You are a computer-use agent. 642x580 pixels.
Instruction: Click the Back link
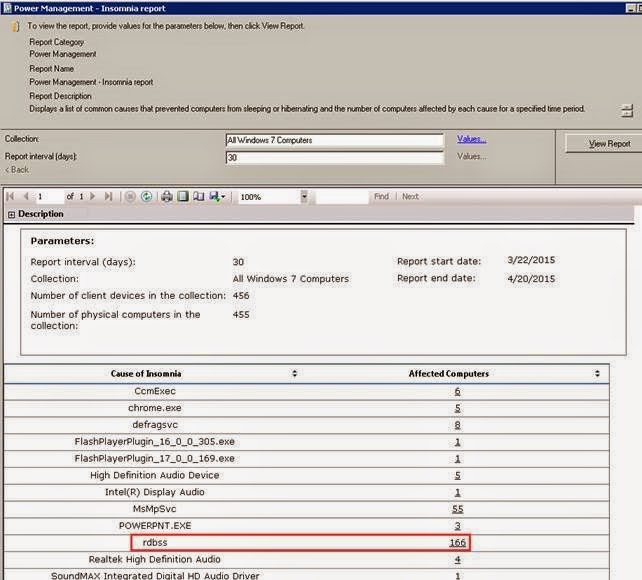17,169
